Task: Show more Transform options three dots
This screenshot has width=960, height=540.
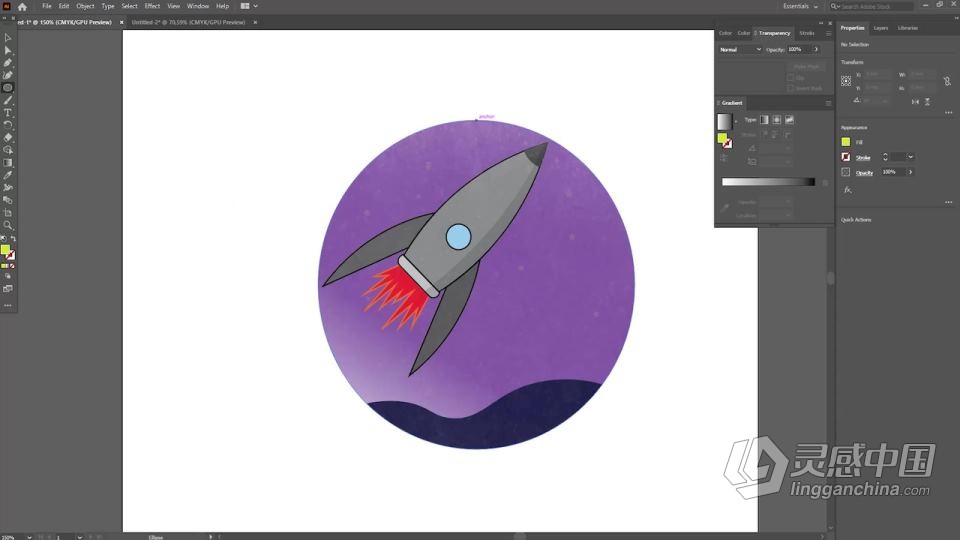Action: coord(948,113)
